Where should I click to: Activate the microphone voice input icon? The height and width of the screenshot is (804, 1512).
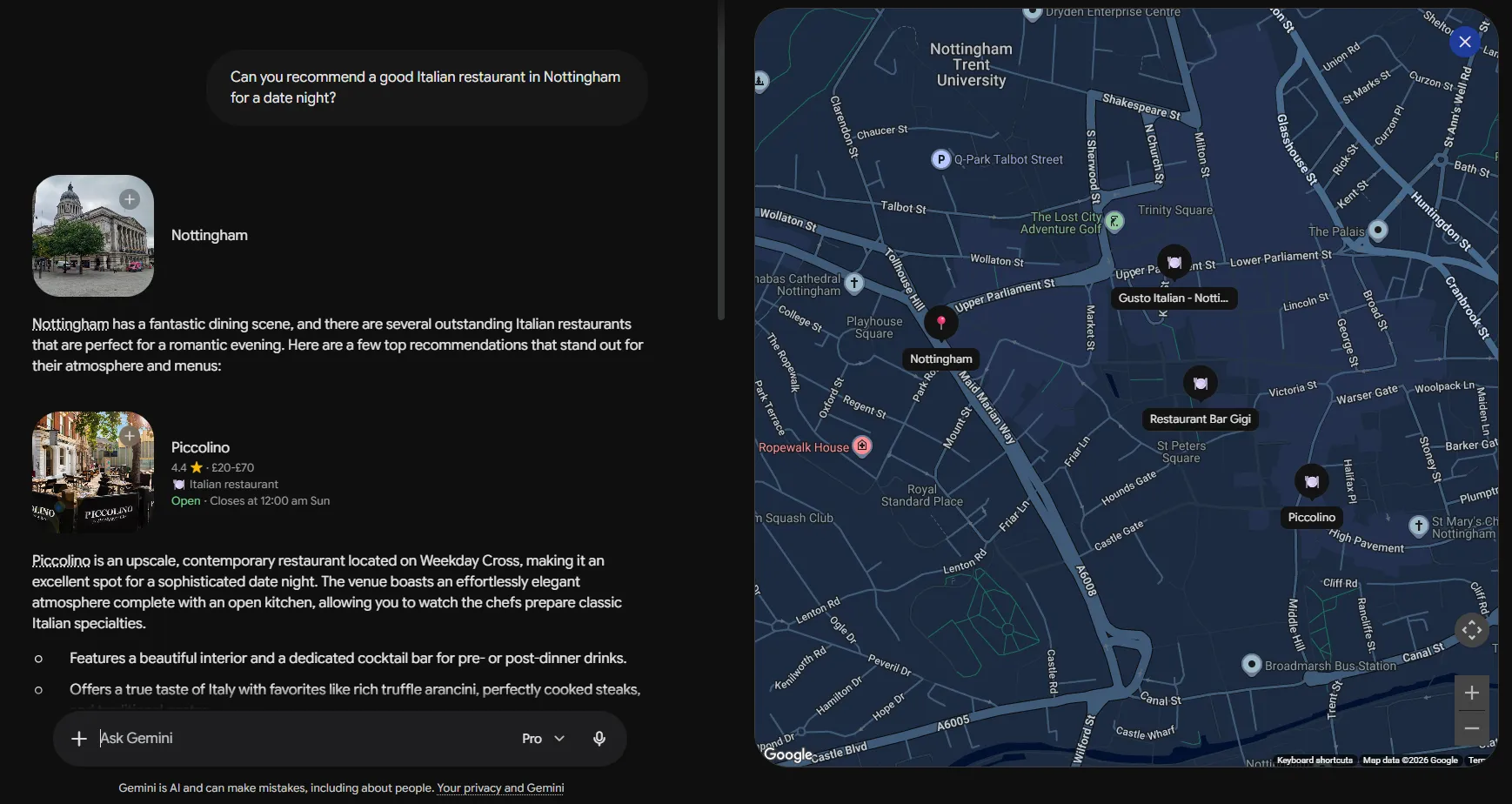[x=599, y=739]
